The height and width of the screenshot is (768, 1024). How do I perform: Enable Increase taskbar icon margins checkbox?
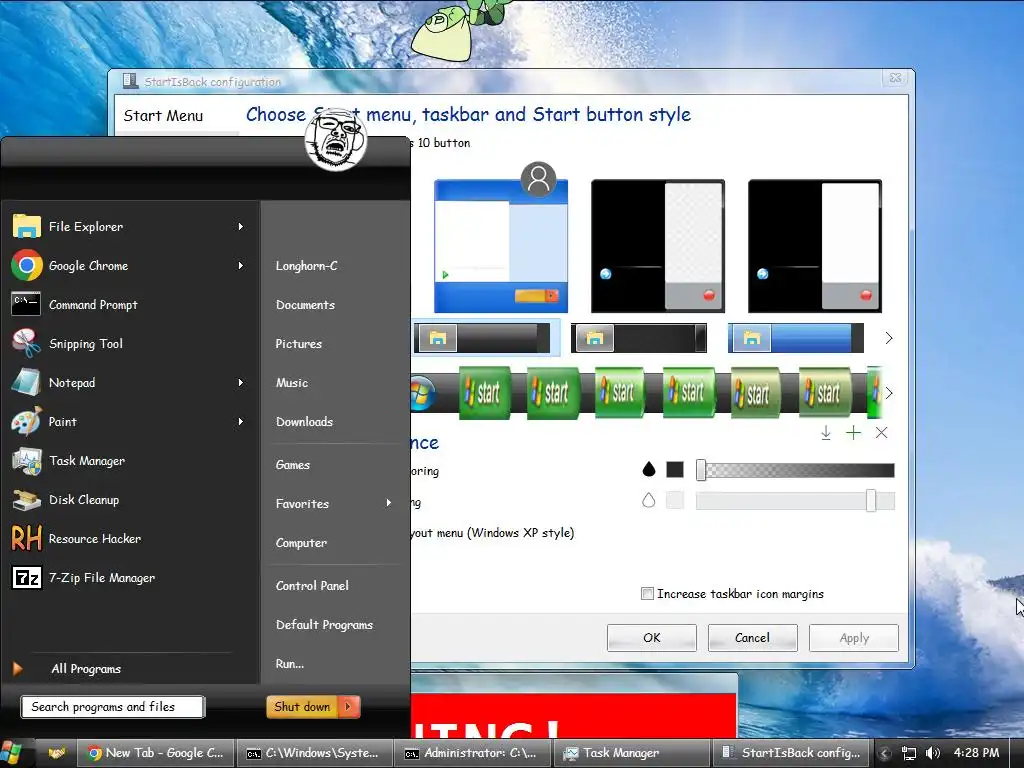(647, 594)
